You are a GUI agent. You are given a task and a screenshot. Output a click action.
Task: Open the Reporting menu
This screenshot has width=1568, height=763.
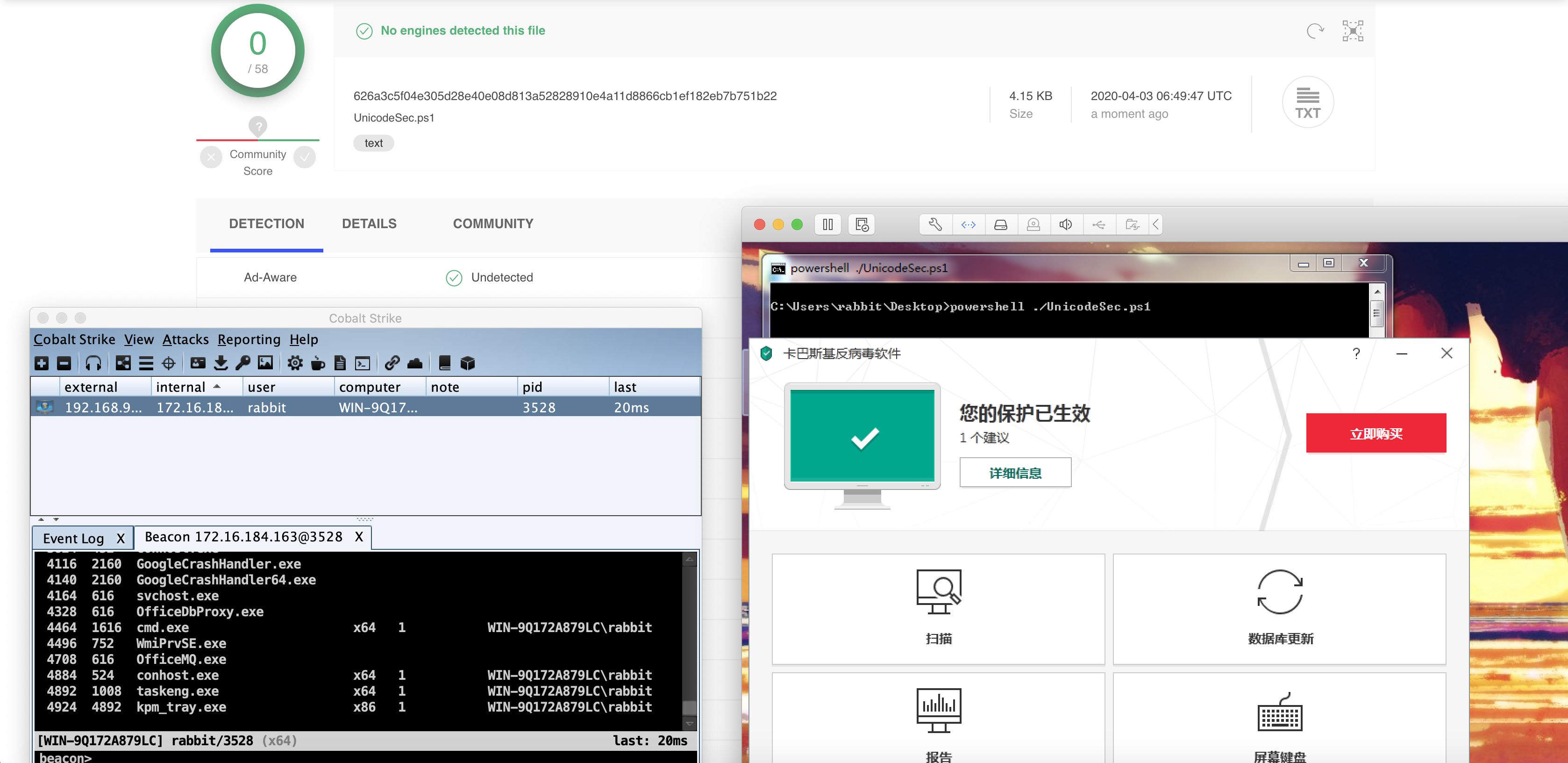[249, 340]
